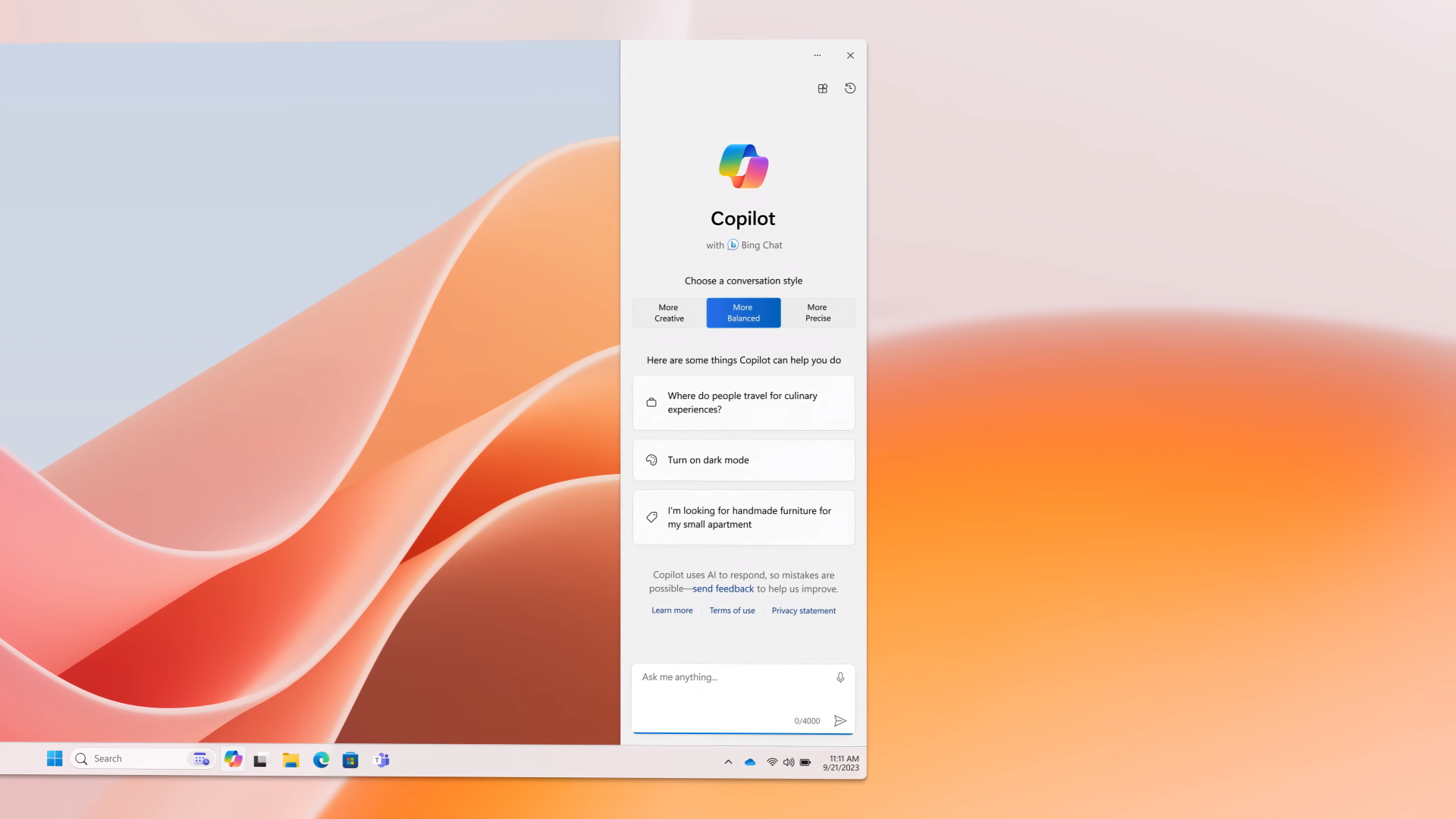
Task: Click the Microsoft Teams icon in taskbar
Action: (x=381, y=758)
